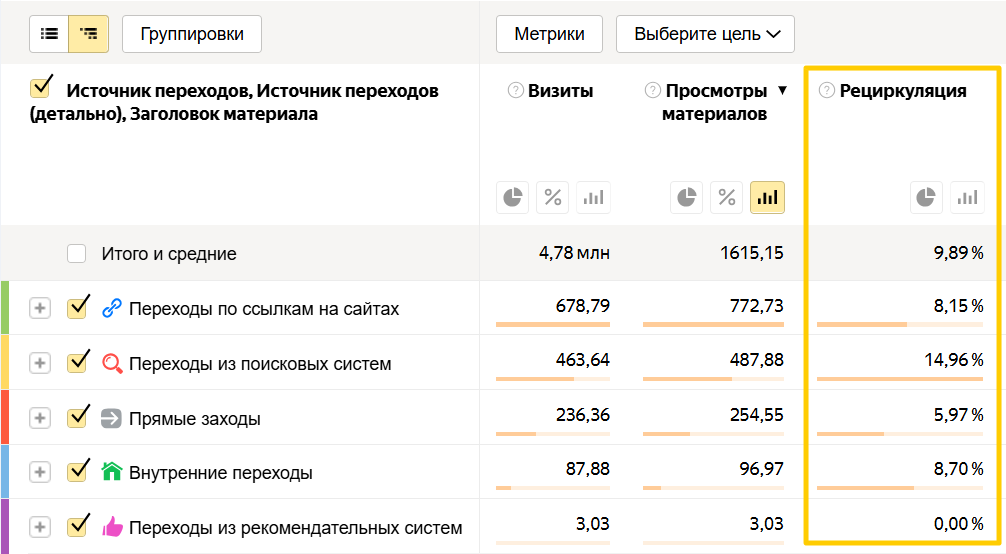
Task: Expand Переходы по ссылкам на сайтах row
Action: pos(39,309)
